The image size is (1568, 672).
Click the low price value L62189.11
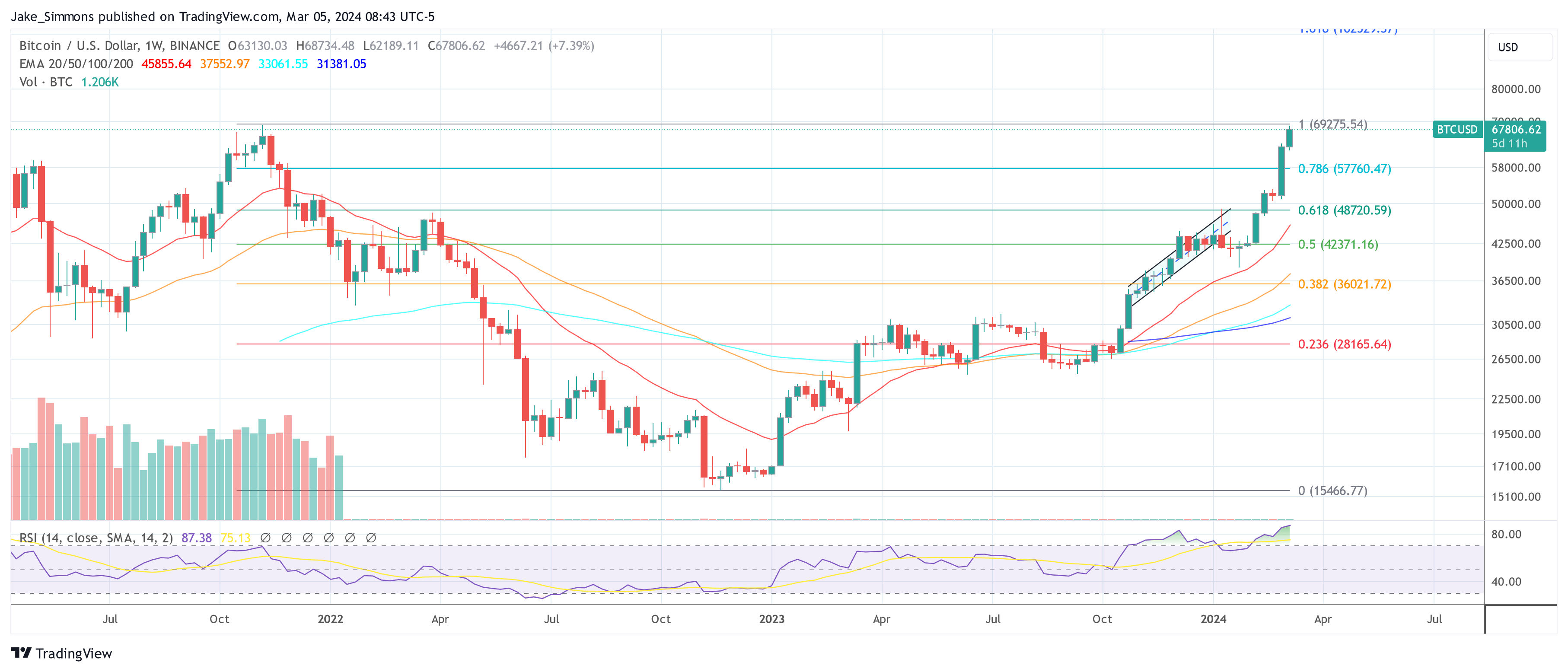[x=391, y=46]
